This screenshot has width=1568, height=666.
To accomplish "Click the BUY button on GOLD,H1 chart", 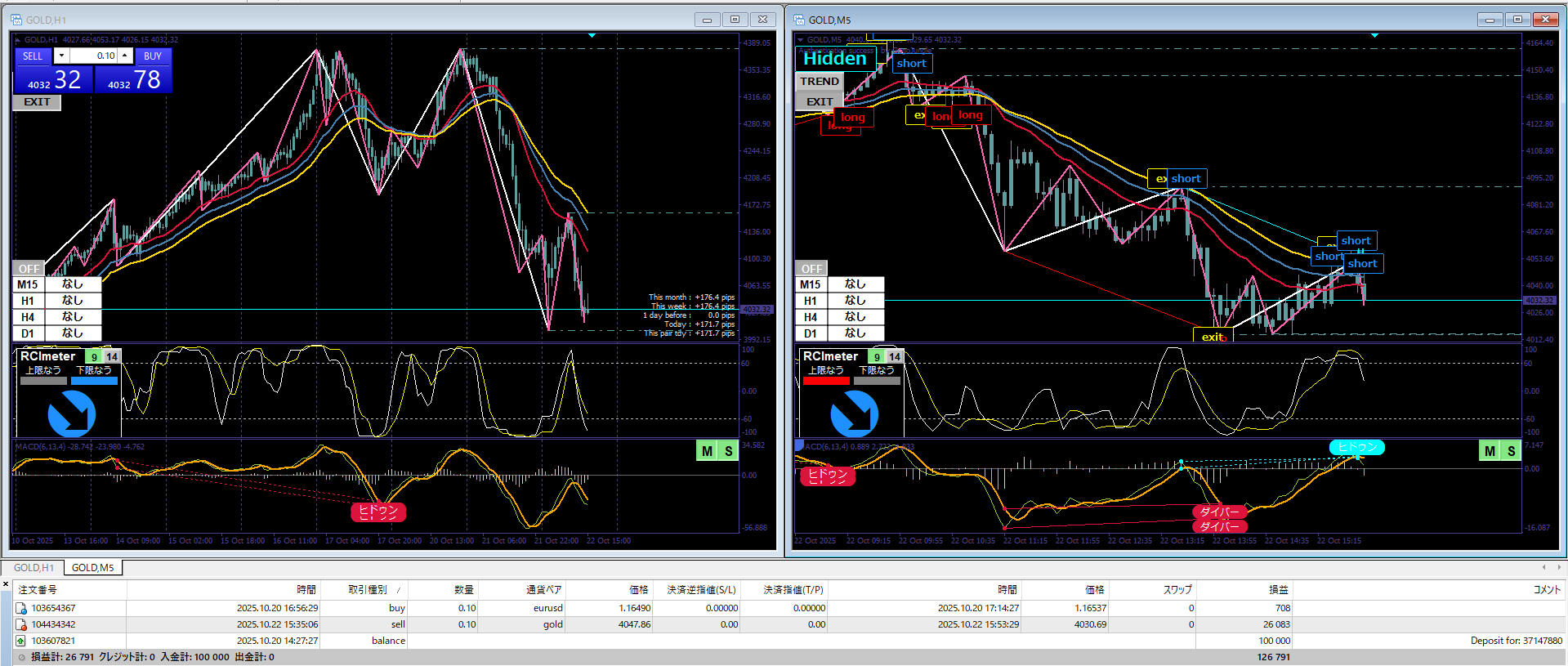I will [153, 56].
